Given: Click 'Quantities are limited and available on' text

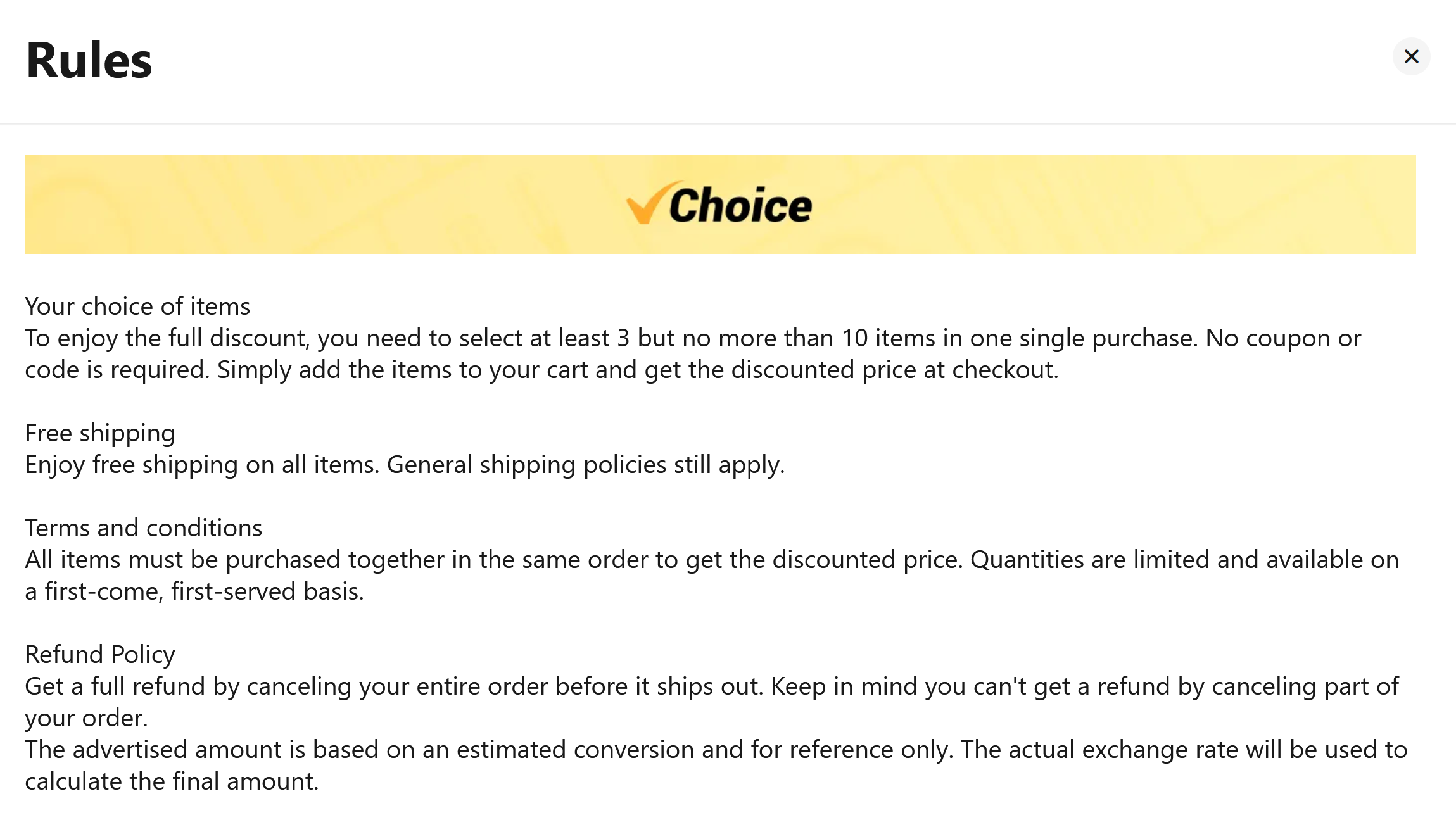Looking at the screenshot, I should point(1184,560).
